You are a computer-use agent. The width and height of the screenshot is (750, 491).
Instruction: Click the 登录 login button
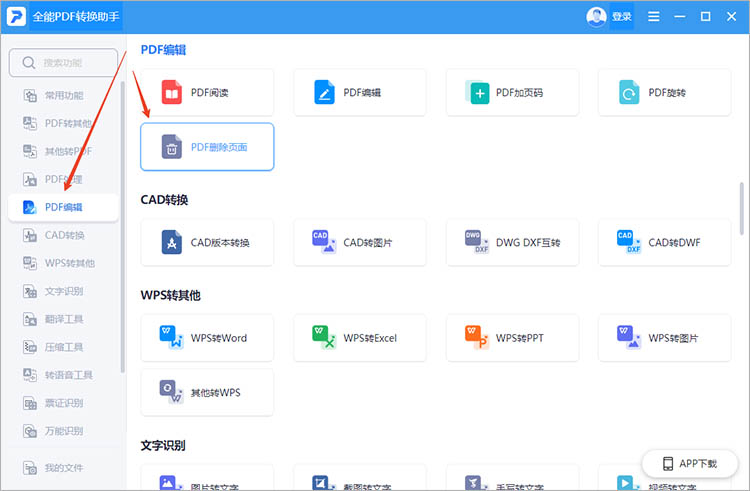tap(621, 17)
